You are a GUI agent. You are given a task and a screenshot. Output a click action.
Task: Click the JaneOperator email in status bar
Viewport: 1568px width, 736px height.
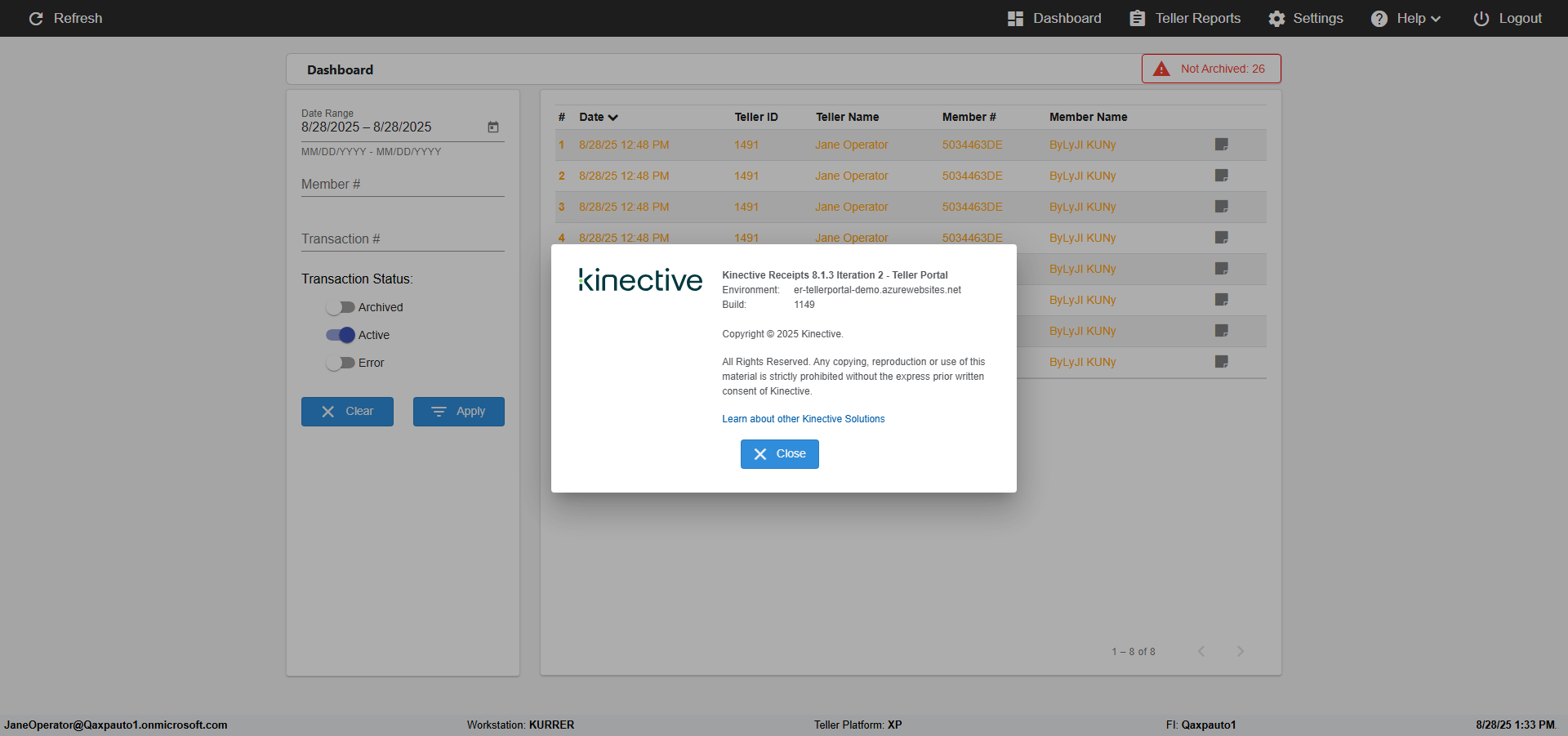[116, 725]
